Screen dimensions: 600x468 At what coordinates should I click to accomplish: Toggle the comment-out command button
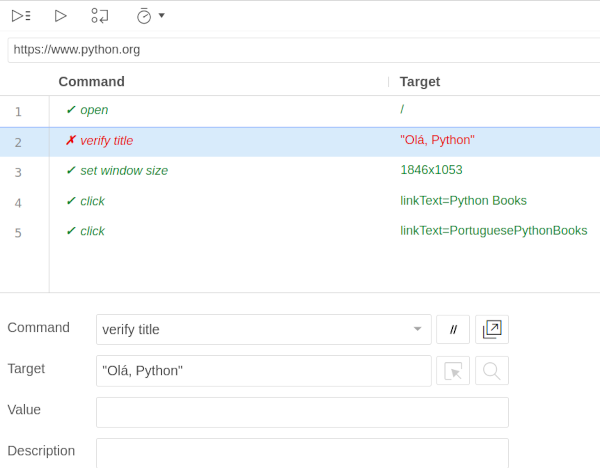(453, 329)
